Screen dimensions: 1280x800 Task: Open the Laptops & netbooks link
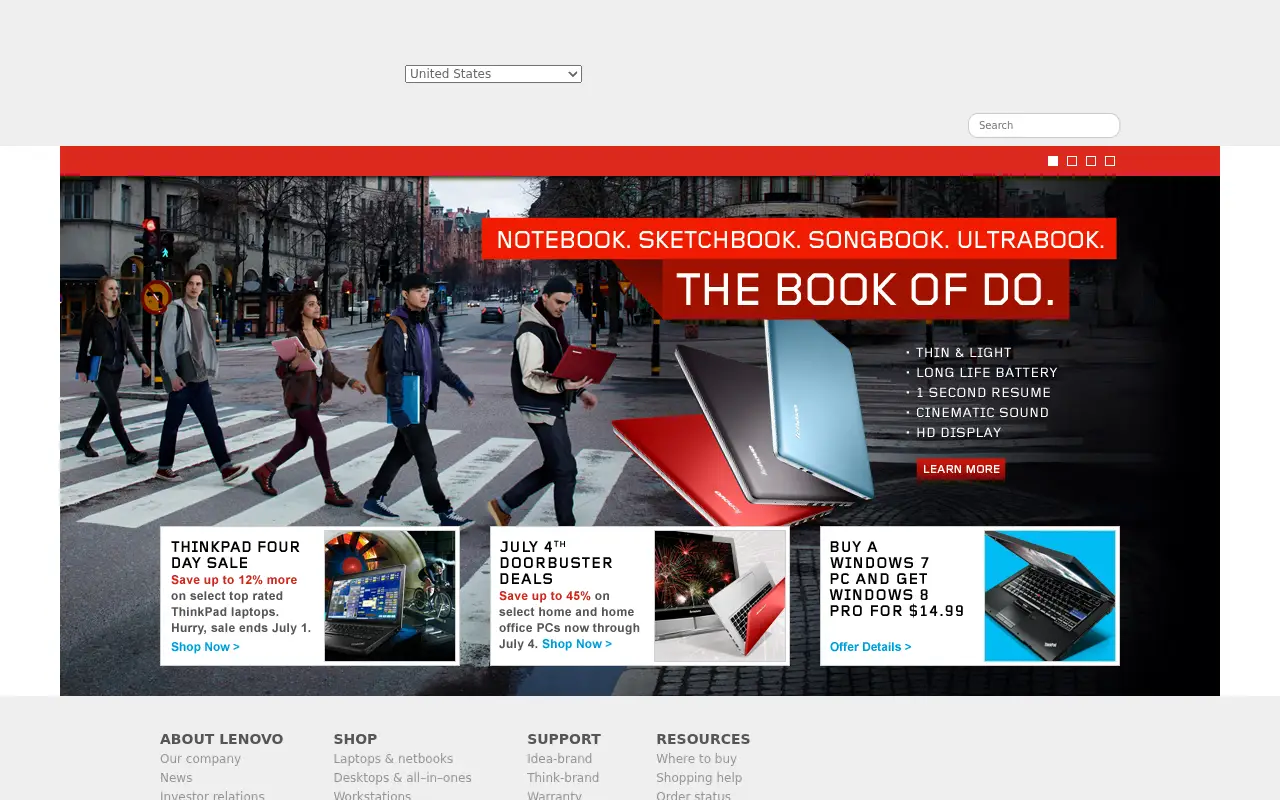point(393,759)
